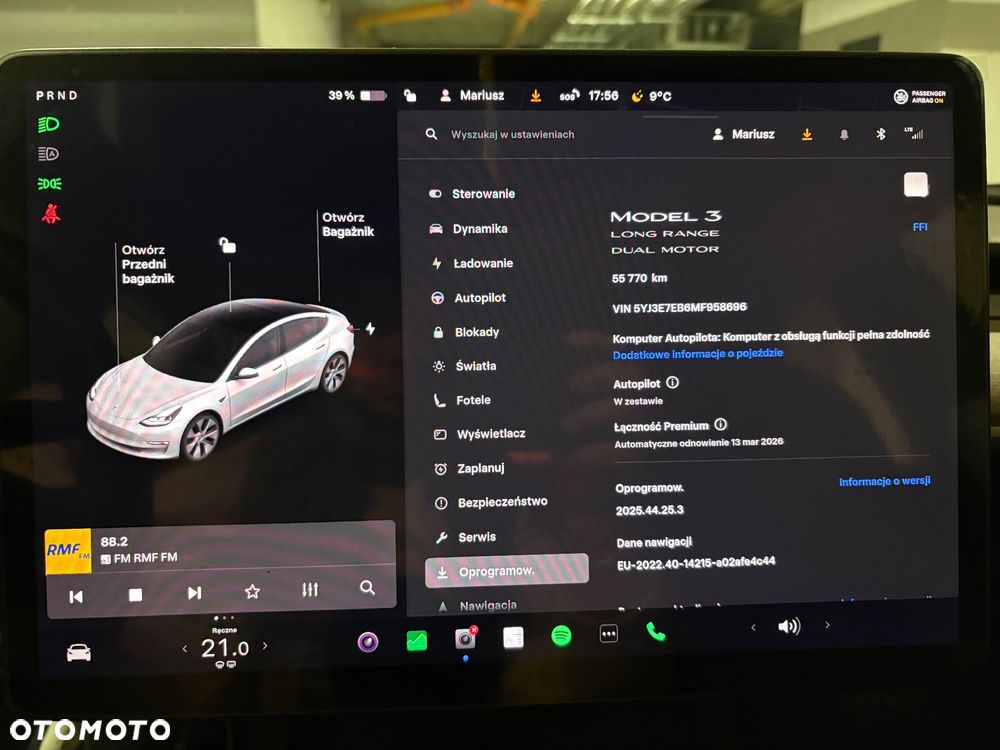
Task: Open the Blokady settings menu
Action: (466, 332)
